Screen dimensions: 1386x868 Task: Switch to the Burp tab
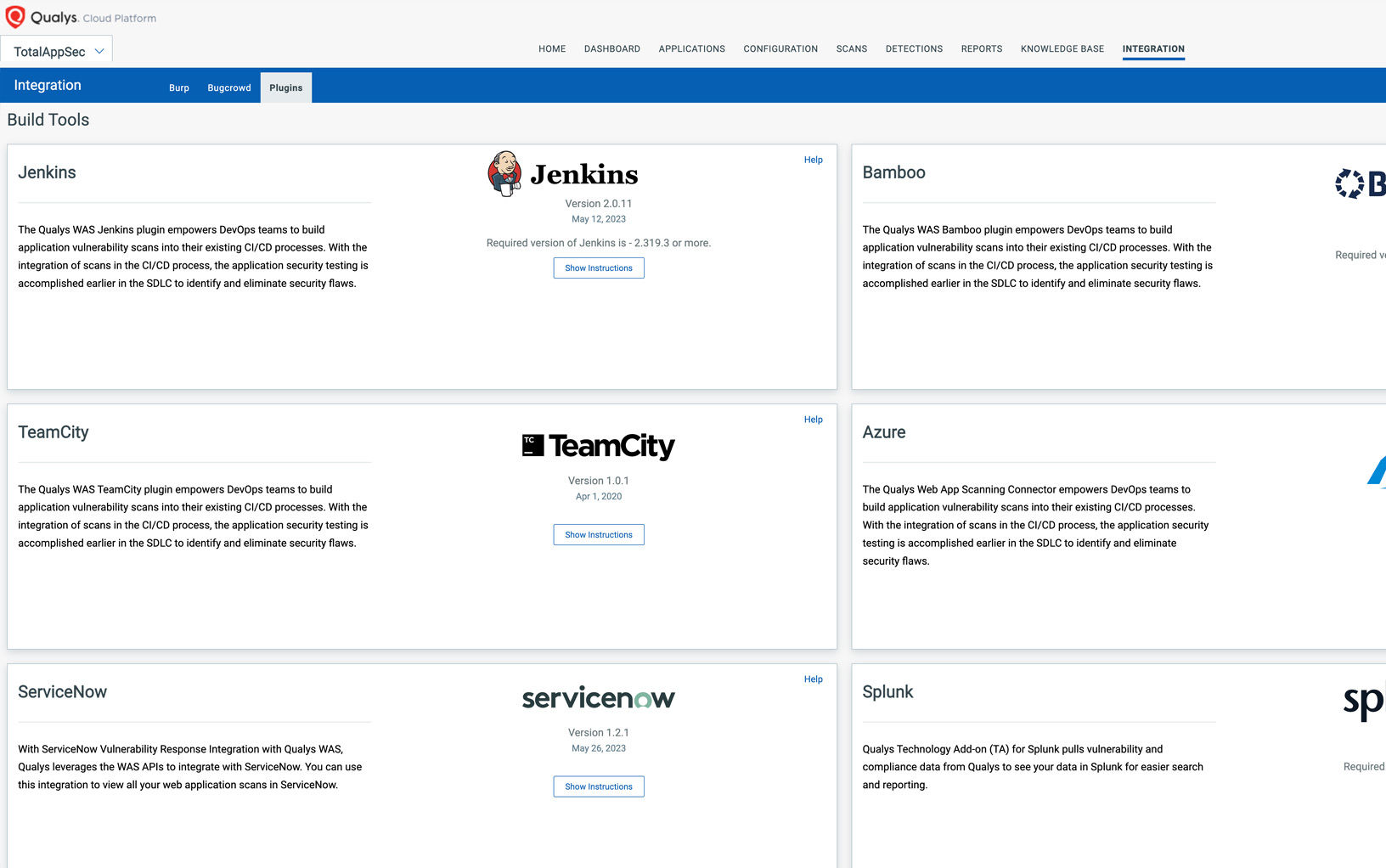(179, 87)
